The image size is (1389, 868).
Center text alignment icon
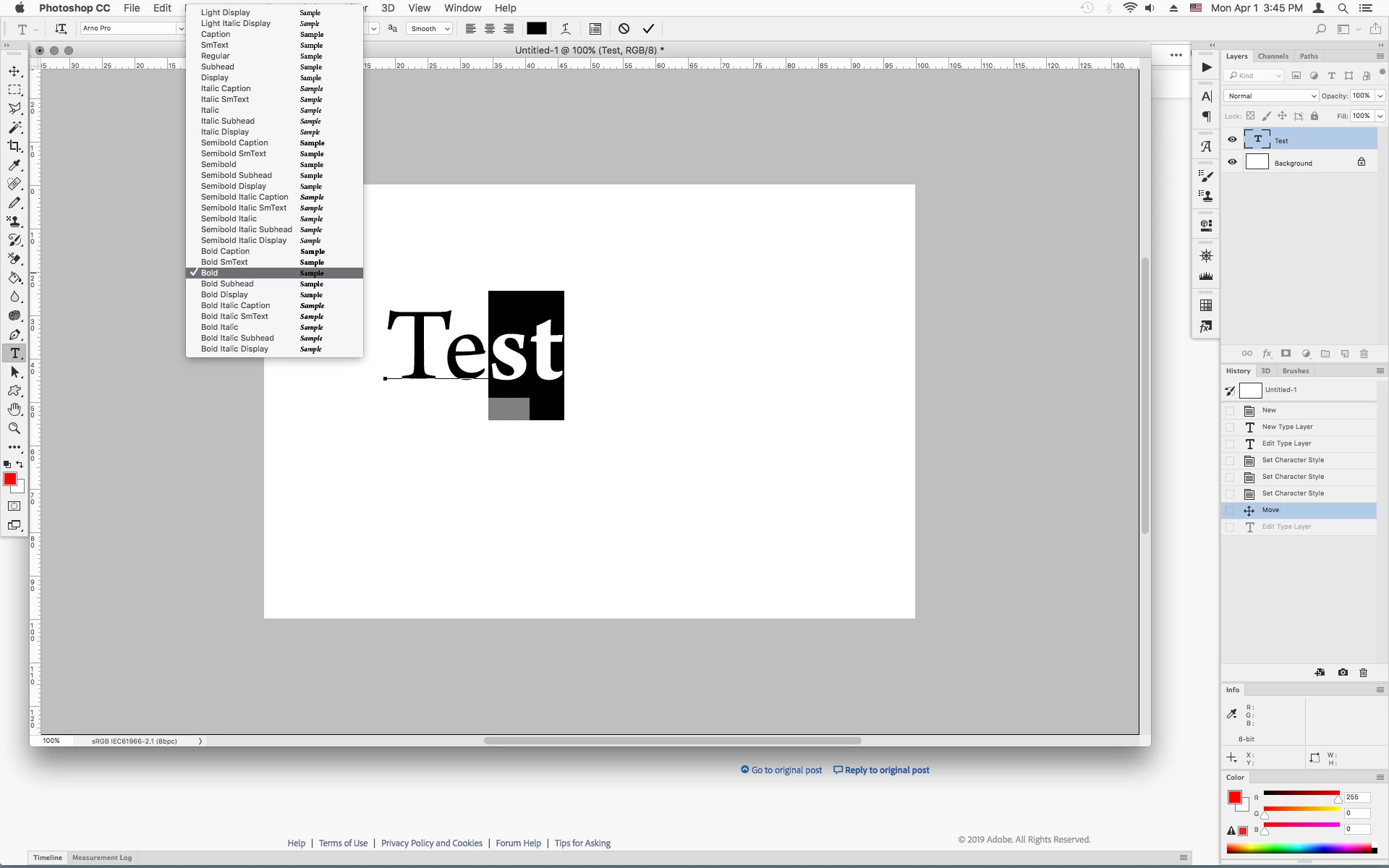pos(490,29)
